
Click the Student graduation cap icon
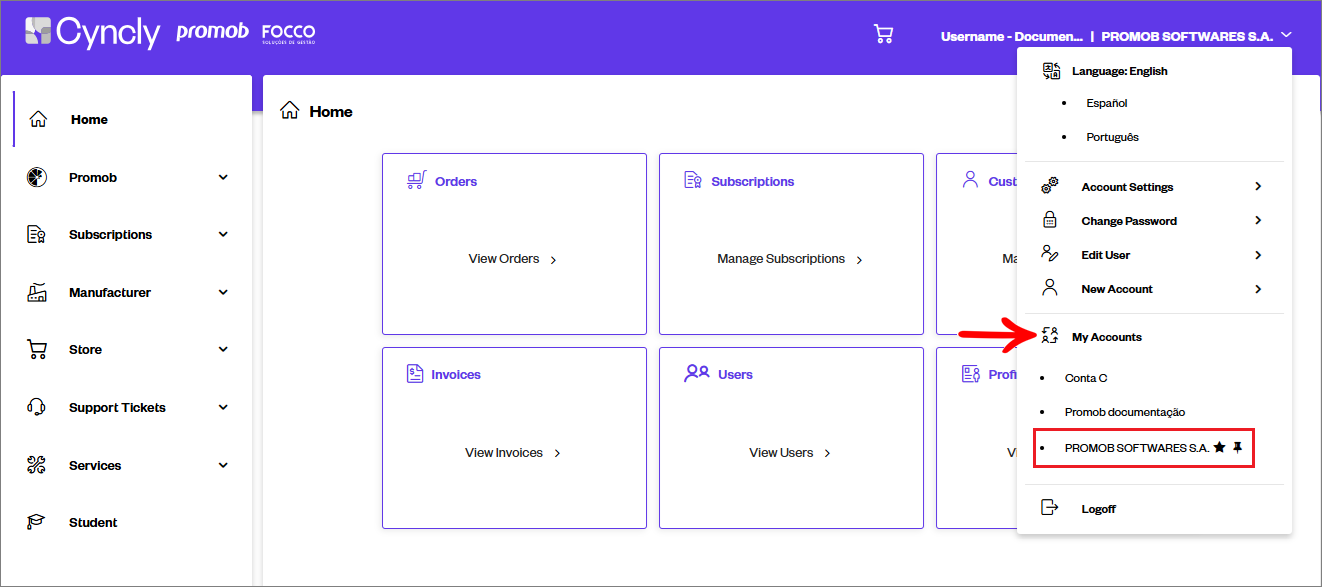[x=37, y=522]
